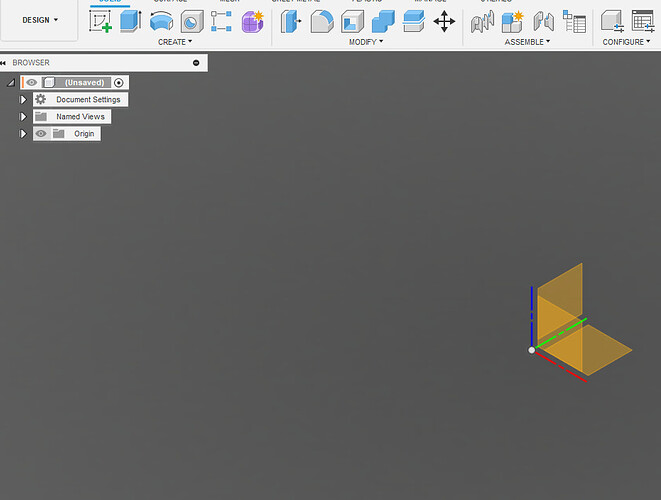Click the Extrude tool icon

click(131, 21)
